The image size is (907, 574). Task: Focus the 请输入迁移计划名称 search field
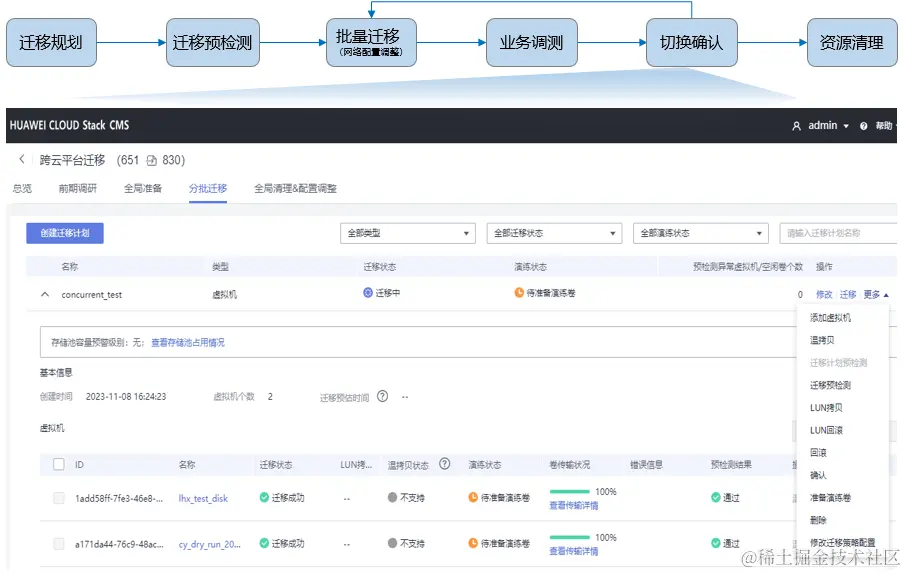tap(838, 233)
